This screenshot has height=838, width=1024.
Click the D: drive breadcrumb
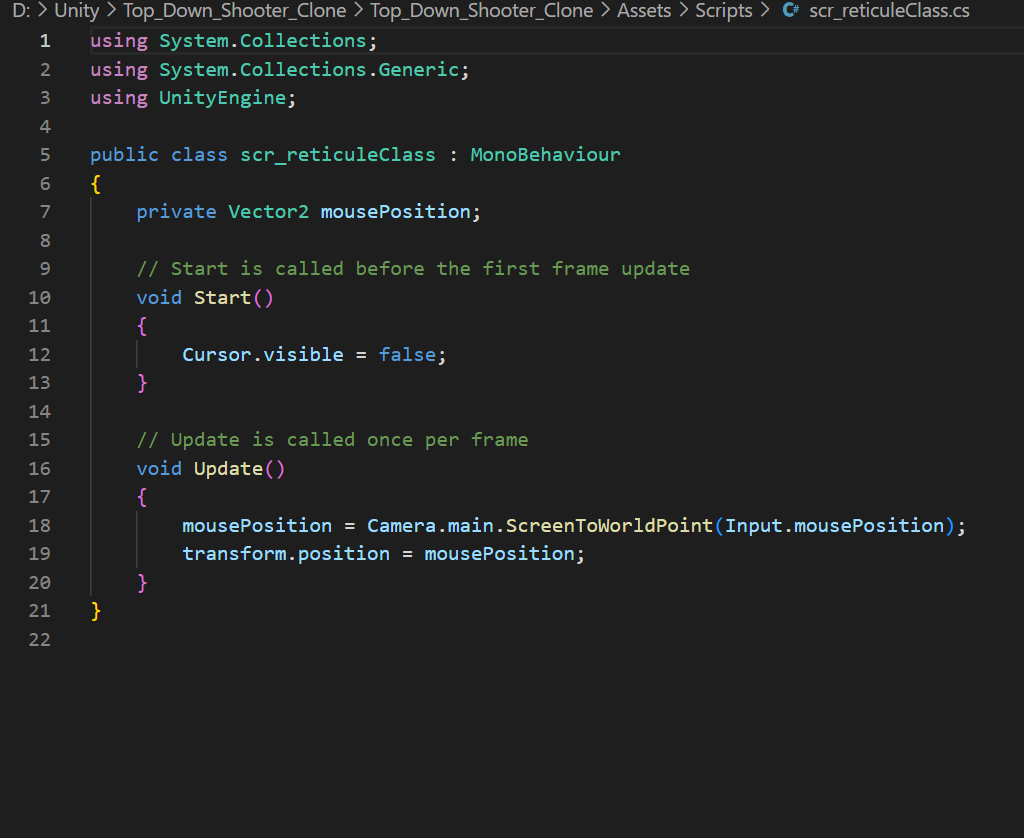point(21,12)
